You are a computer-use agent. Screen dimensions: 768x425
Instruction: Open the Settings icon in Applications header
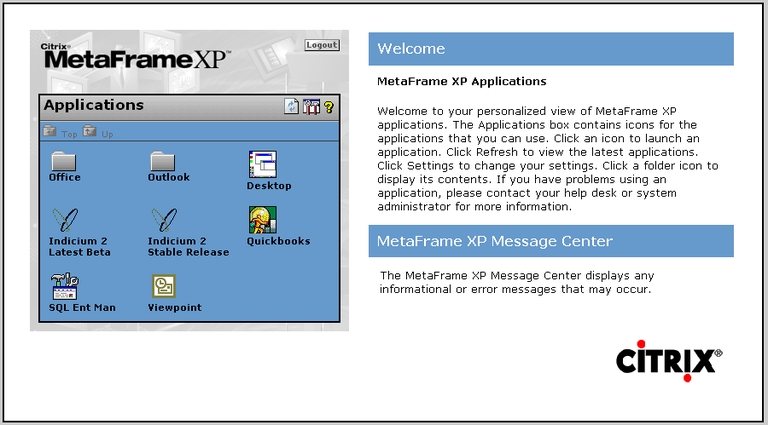310,107
